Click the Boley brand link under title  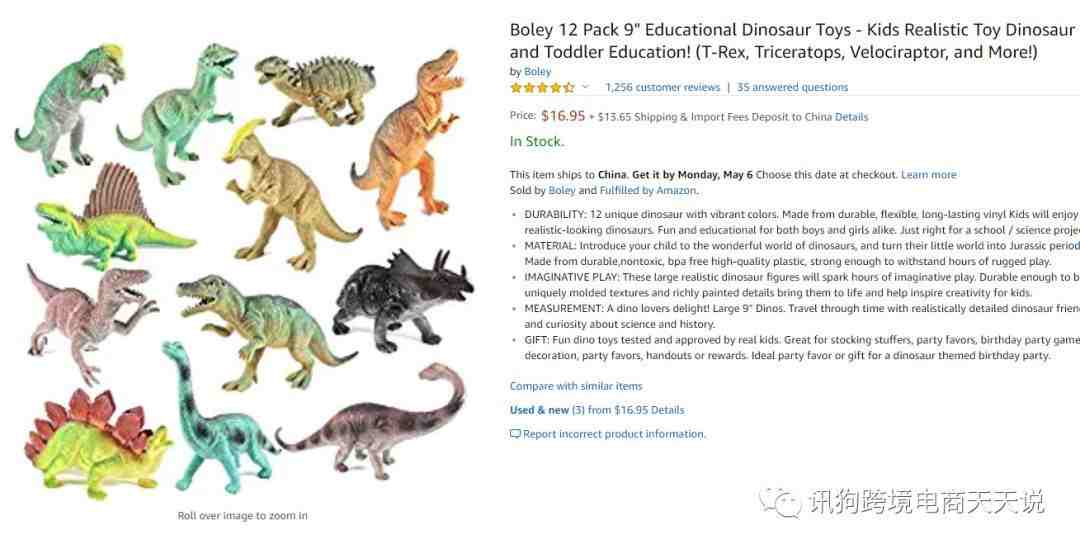click(x=537, y=72)
